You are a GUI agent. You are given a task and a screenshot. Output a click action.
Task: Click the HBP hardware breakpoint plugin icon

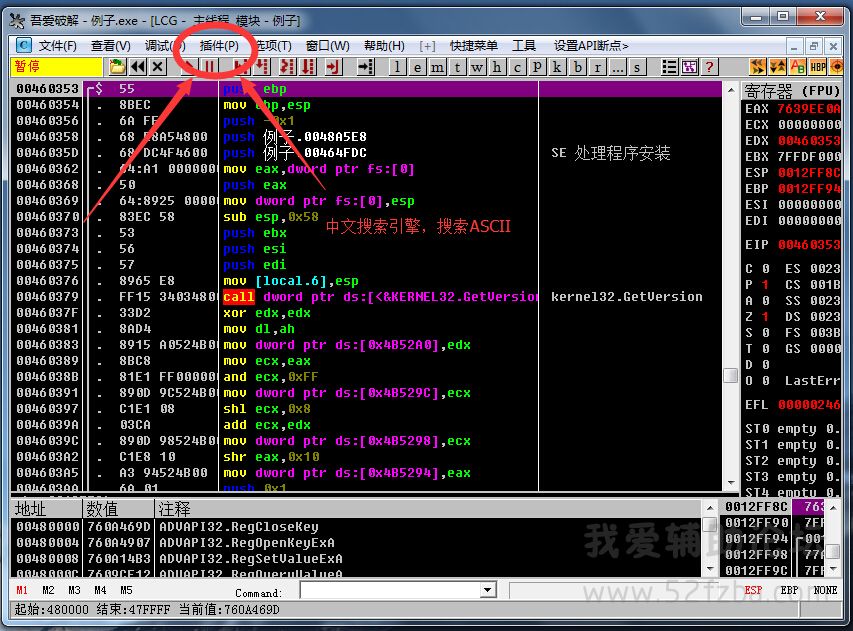[x=818, y=67]
